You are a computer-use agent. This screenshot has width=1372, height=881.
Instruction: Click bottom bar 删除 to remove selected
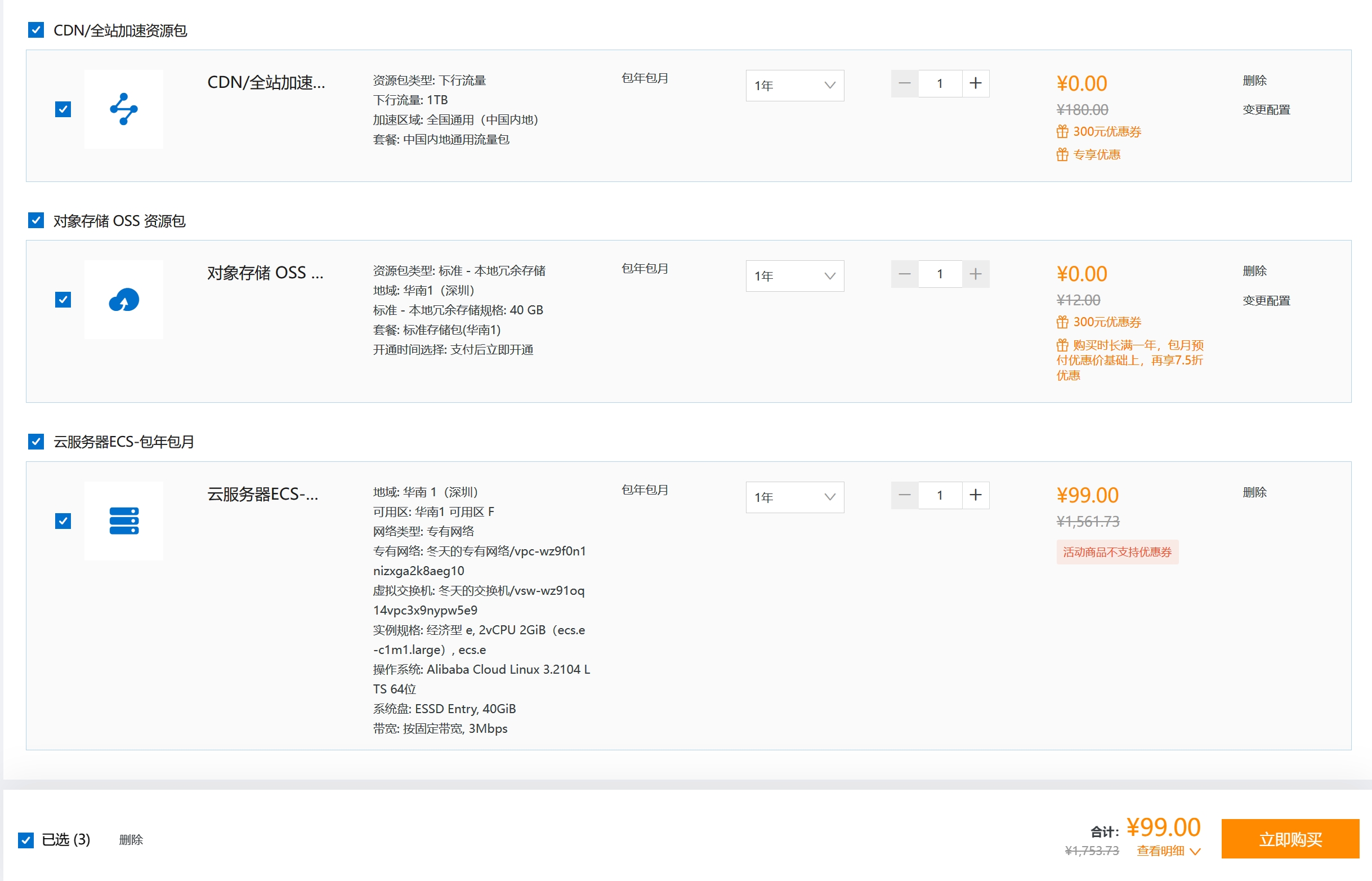point(131,839)
